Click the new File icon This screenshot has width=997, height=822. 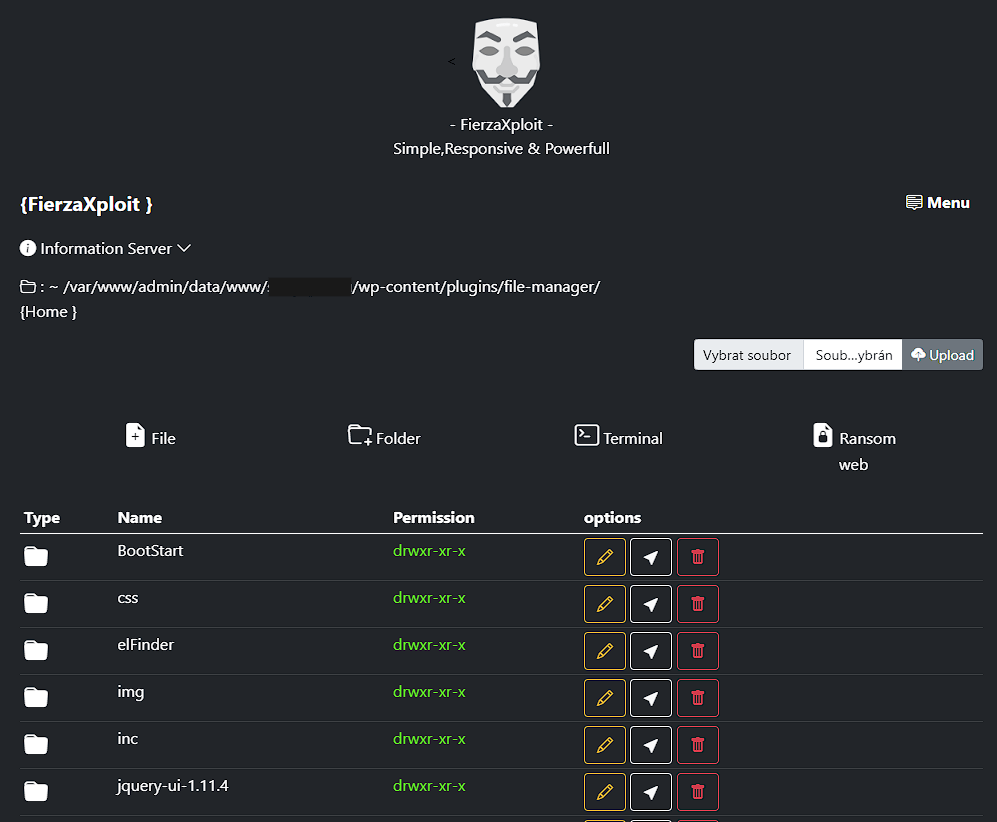(136, 436)
